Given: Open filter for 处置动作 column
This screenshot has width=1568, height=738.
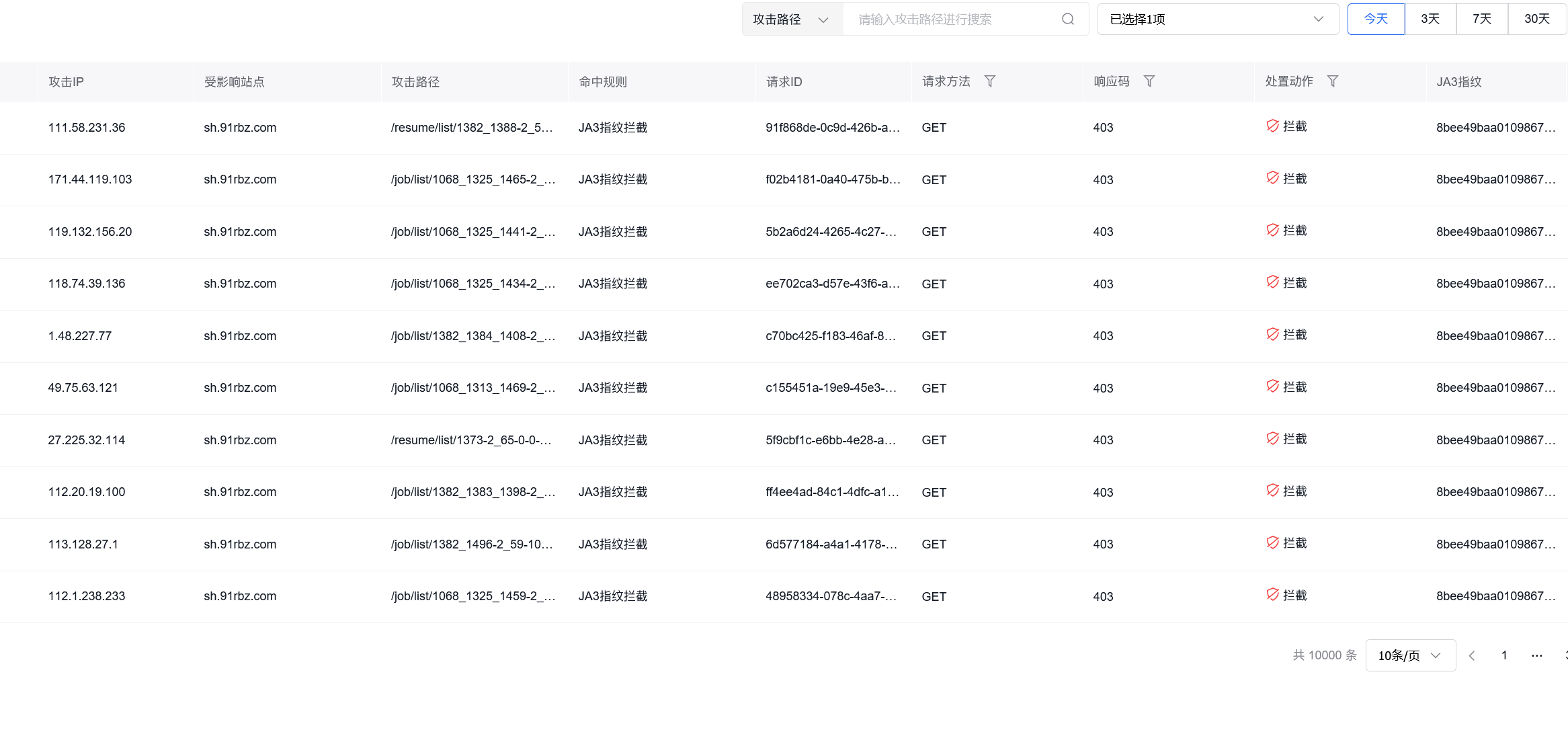Looking at the screenshot, I should (1332, 81).
